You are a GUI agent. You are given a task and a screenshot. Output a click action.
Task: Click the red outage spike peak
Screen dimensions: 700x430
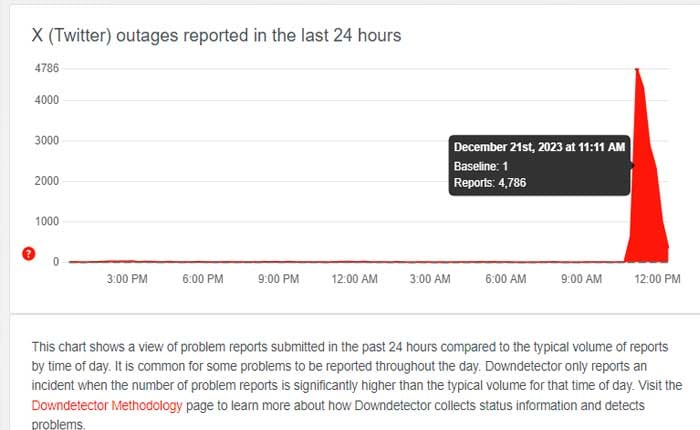tap(637, 70)
